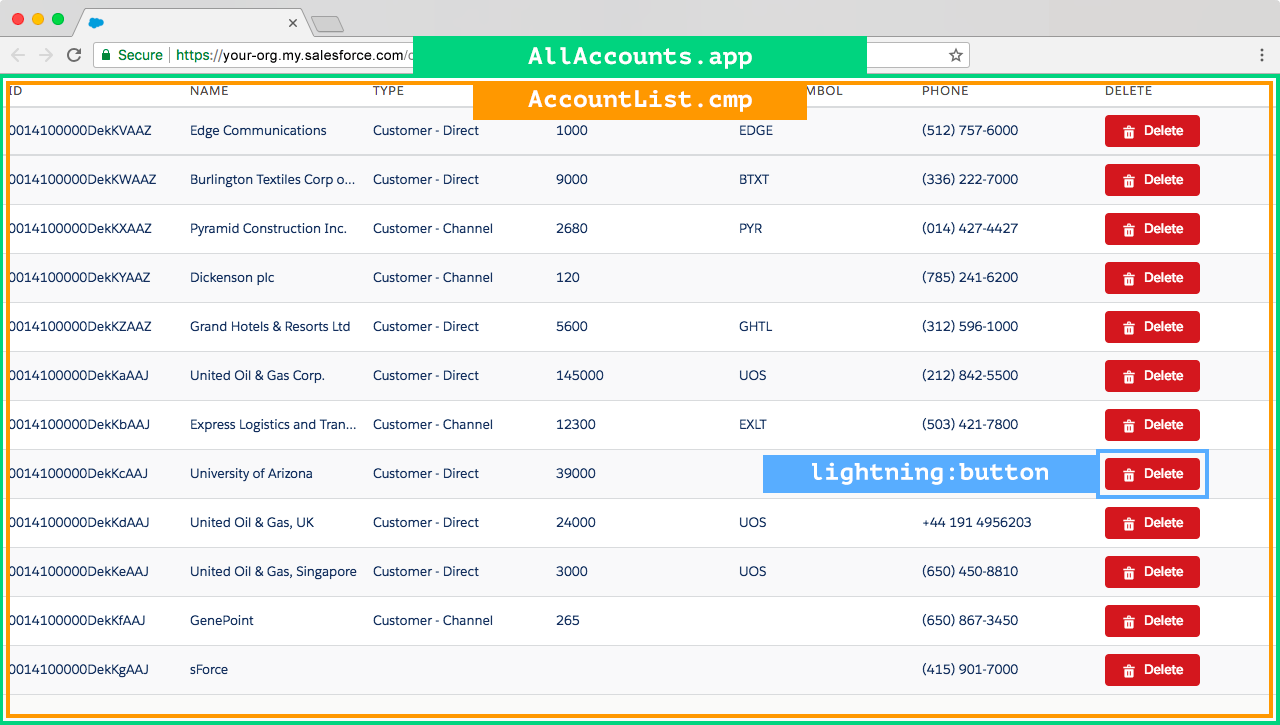Select the Grand Hotels & Resorts Ltd cell
Viewport: 1280px width, 725px height.
270,327
